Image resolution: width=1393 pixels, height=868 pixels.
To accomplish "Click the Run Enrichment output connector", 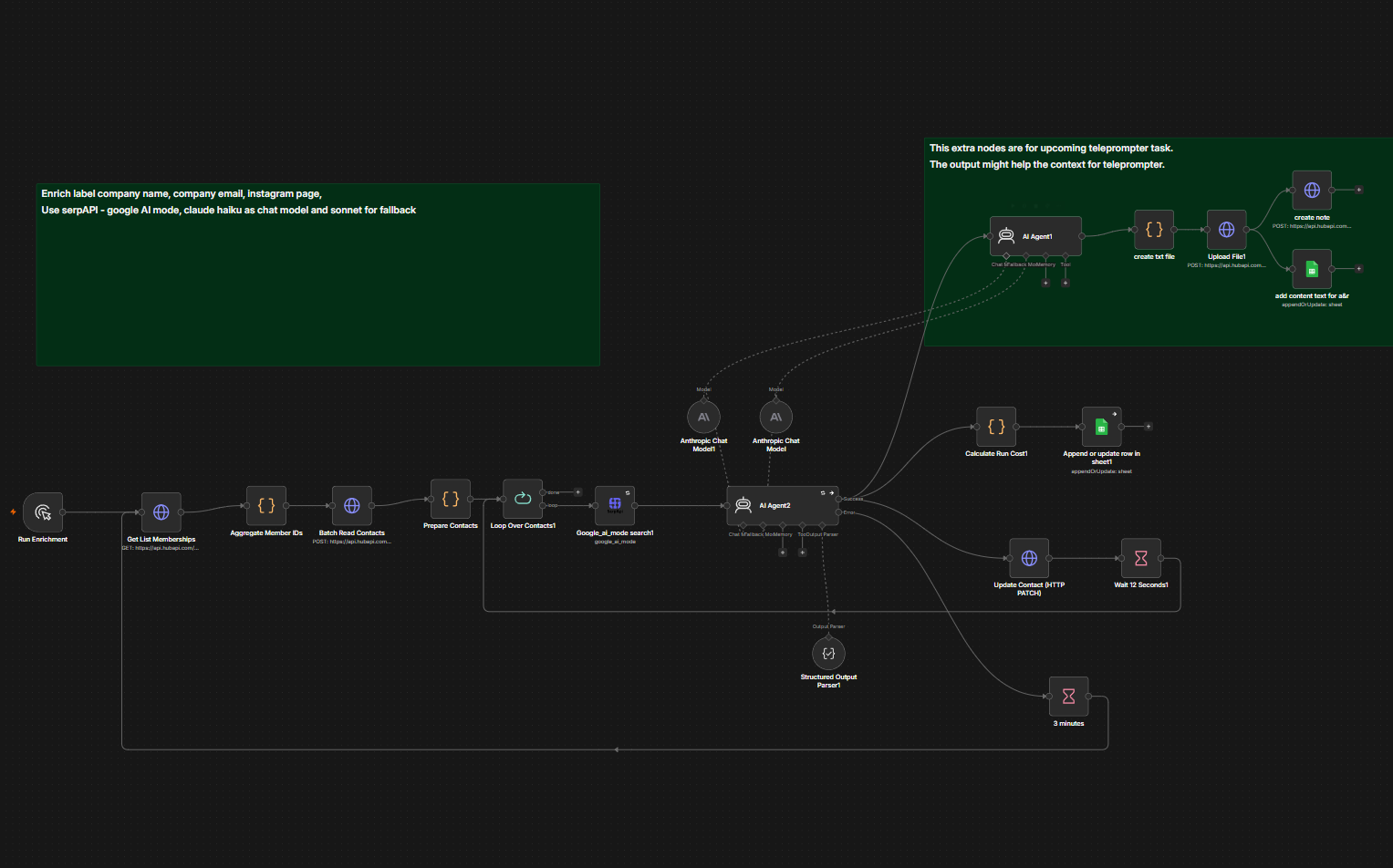I will tap(63, 512).
